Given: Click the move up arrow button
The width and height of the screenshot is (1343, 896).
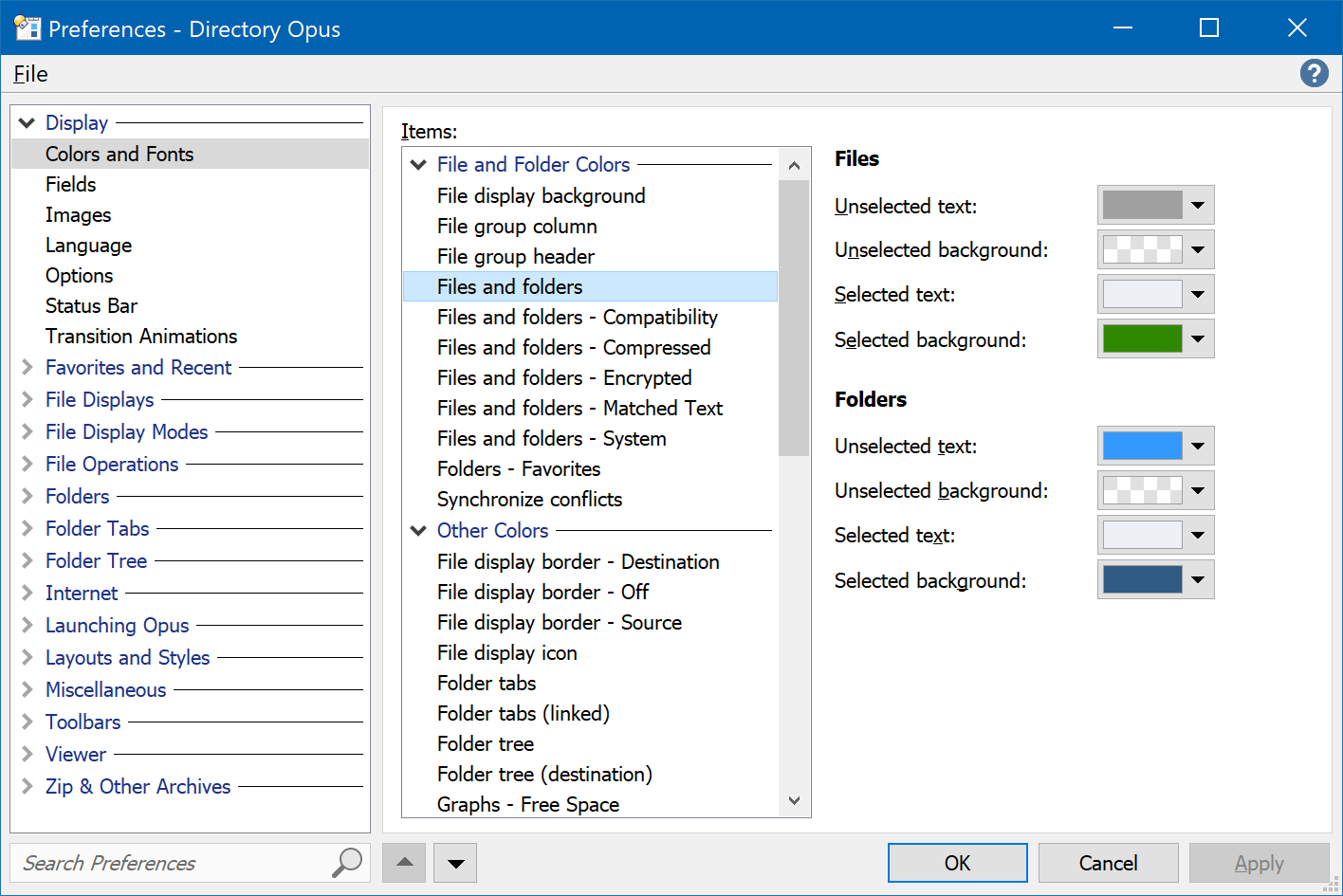Looking at the screenshot, I should coord(404,863).
